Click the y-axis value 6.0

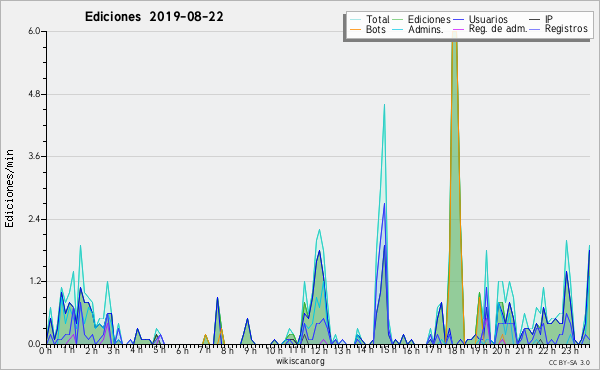tap(34, 31)
